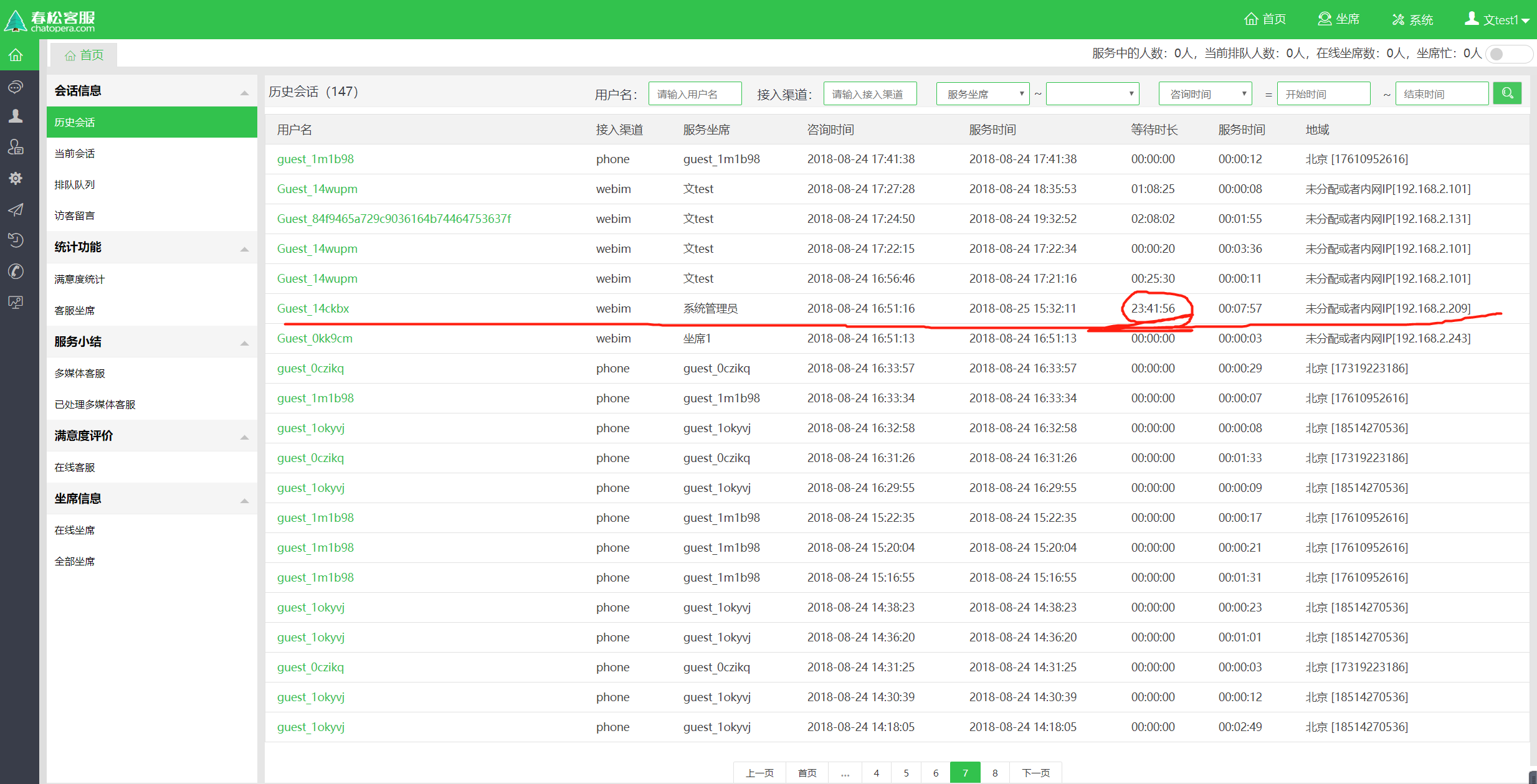Open the 文test1 user menu

coord(1497,20)
